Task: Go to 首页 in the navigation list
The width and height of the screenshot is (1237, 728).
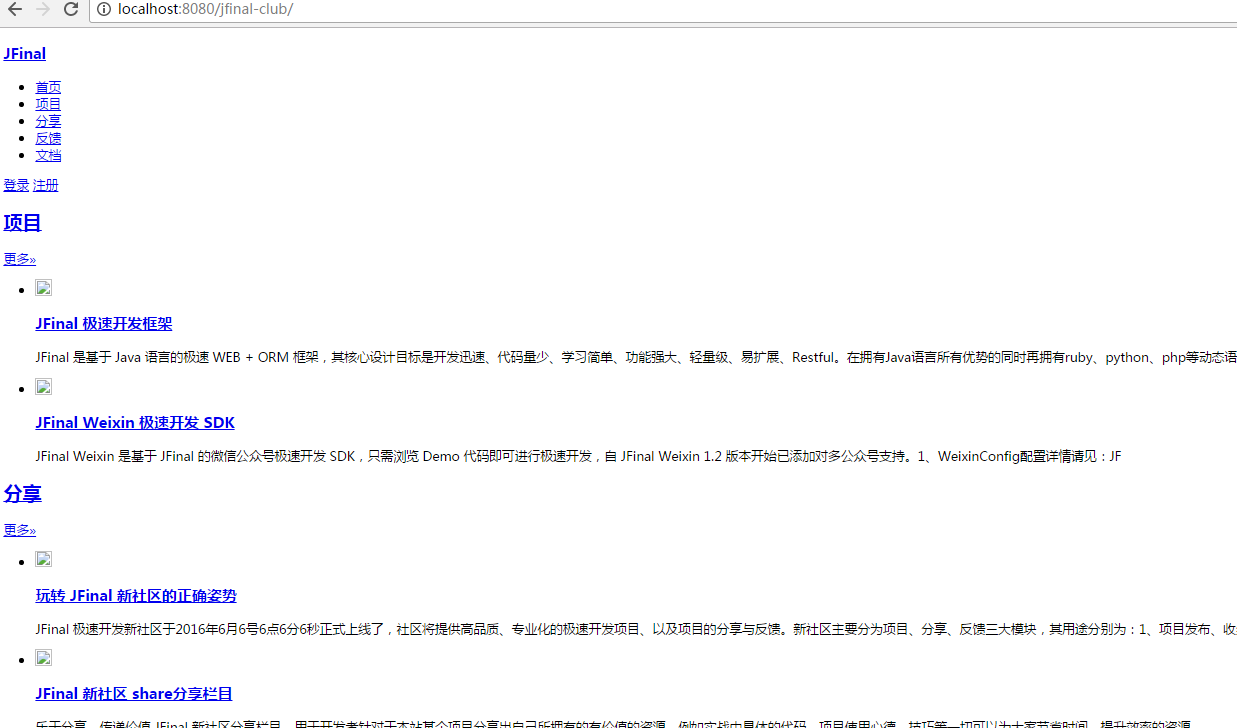Action: pos(48,87)
